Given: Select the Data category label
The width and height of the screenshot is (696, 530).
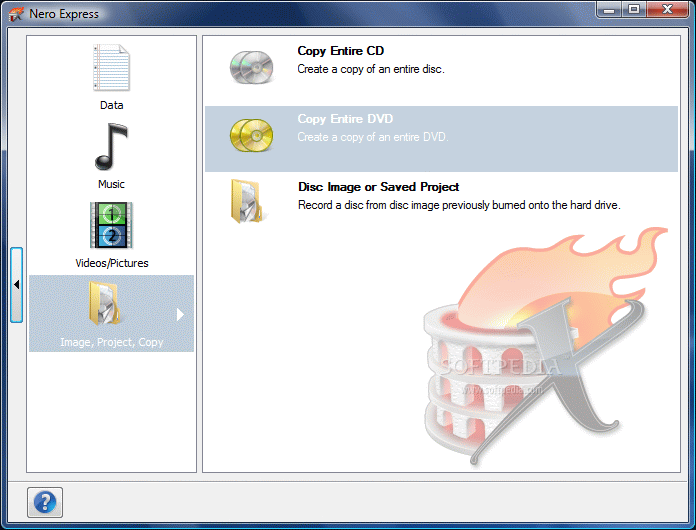Looking at the screenshot, I should 111,105.
